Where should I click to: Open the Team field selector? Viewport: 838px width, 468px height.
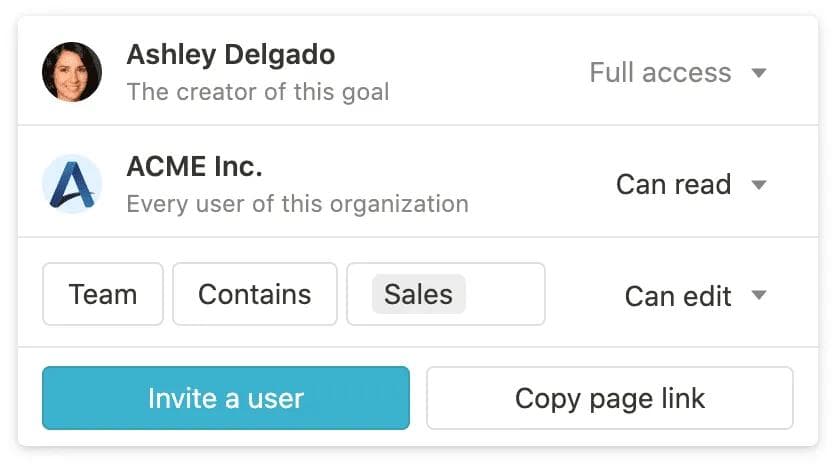[102, 295]
